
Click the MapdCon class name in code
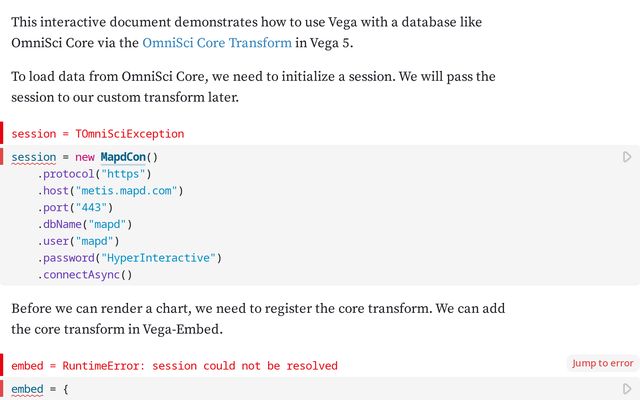[x=129, y=157]
